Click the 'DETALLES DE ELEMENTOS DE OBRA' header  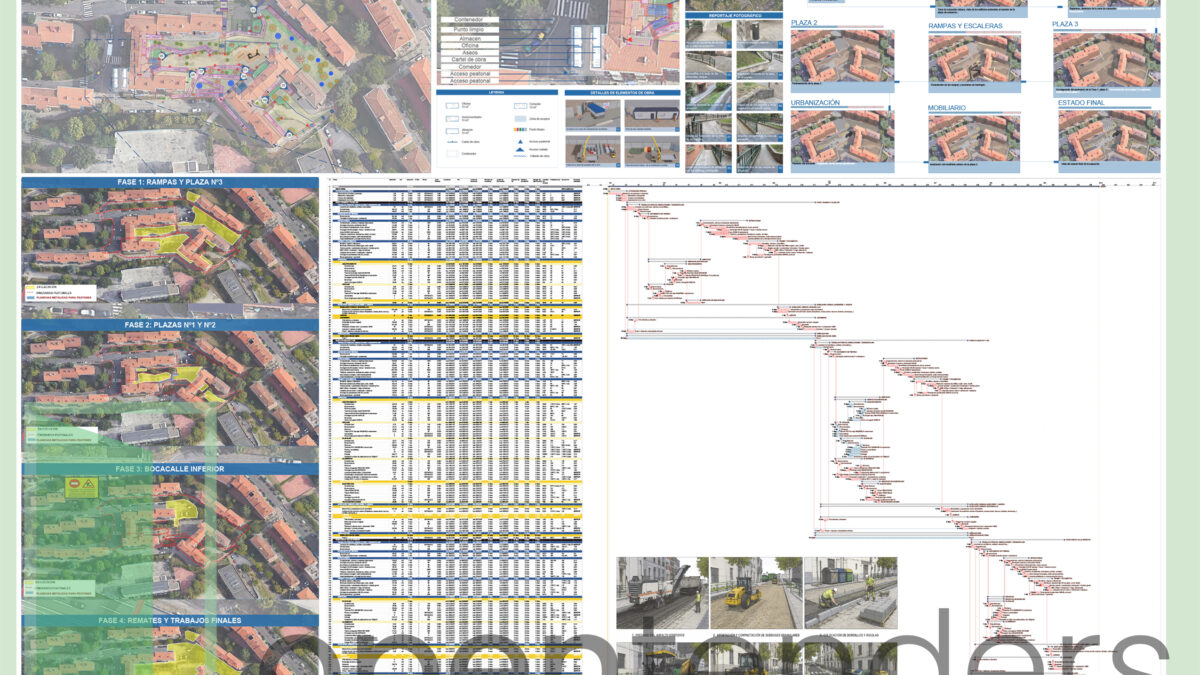point(622,92)
